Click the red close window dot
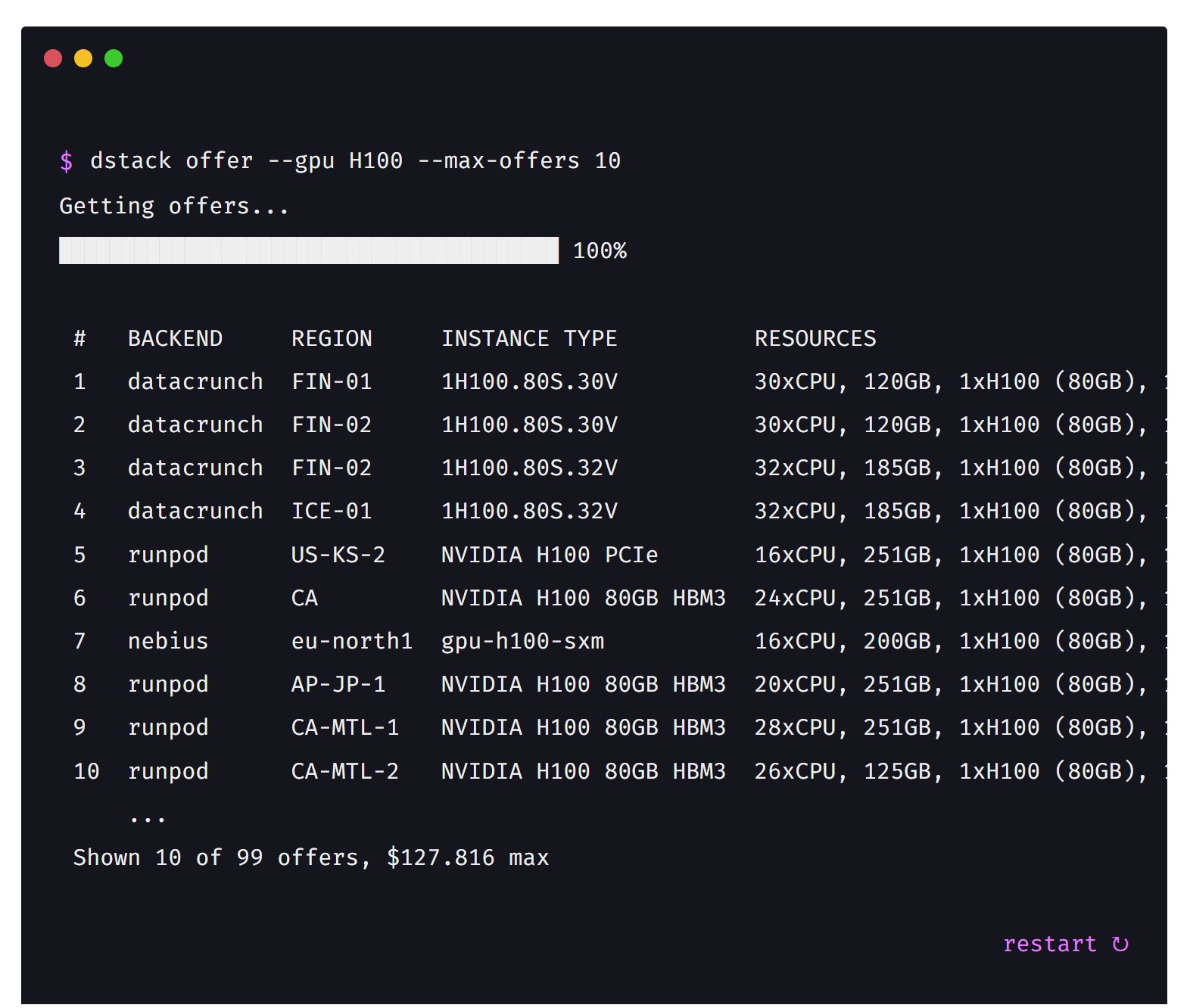Viewport: 1190px width, 1008px height. [53, 58]
